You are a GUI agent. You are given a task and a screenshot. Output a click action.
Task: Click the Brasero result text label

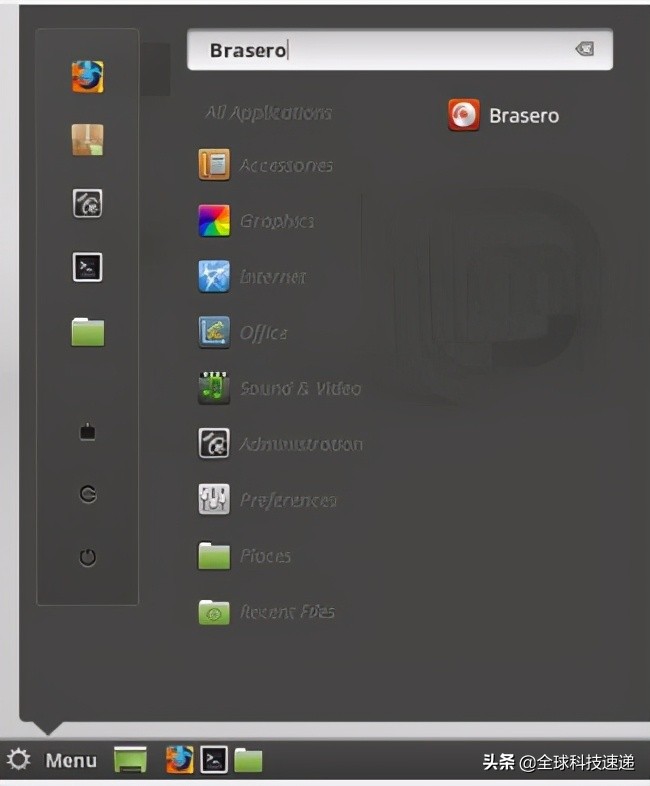point(524,116)
